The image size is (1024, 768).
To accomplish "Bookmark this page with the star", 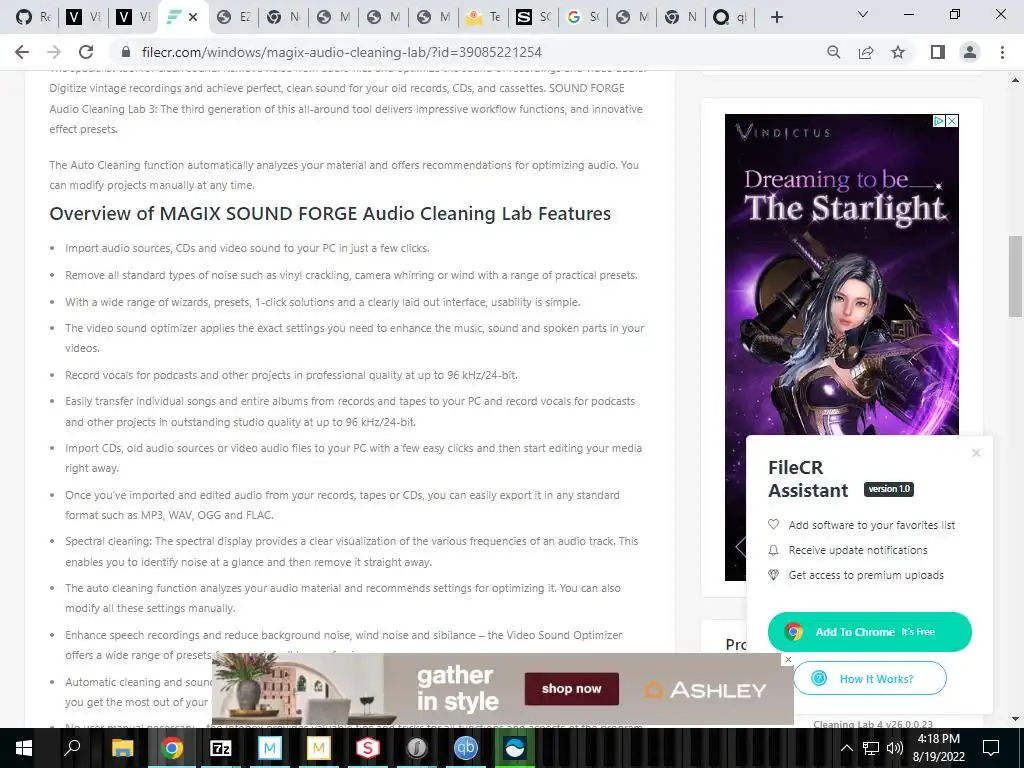I will tap(898, 52).
